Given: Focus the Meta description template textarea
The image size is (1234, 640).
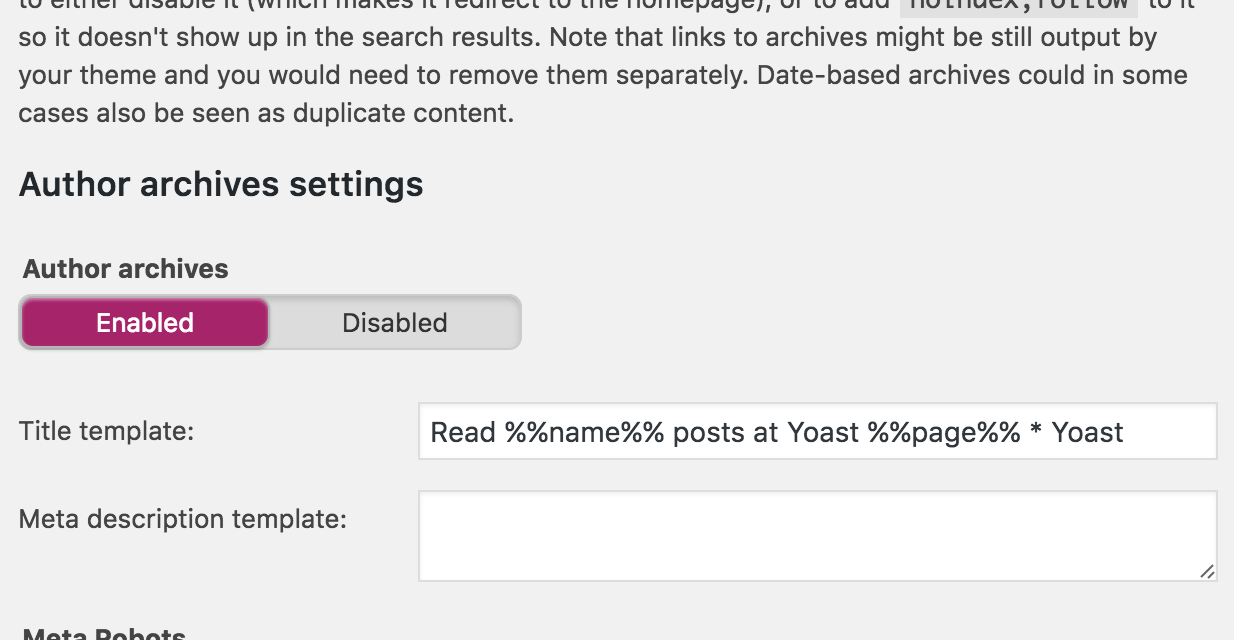Looking at the screenshot, I should pyautogui.click(x=816, y=536).
